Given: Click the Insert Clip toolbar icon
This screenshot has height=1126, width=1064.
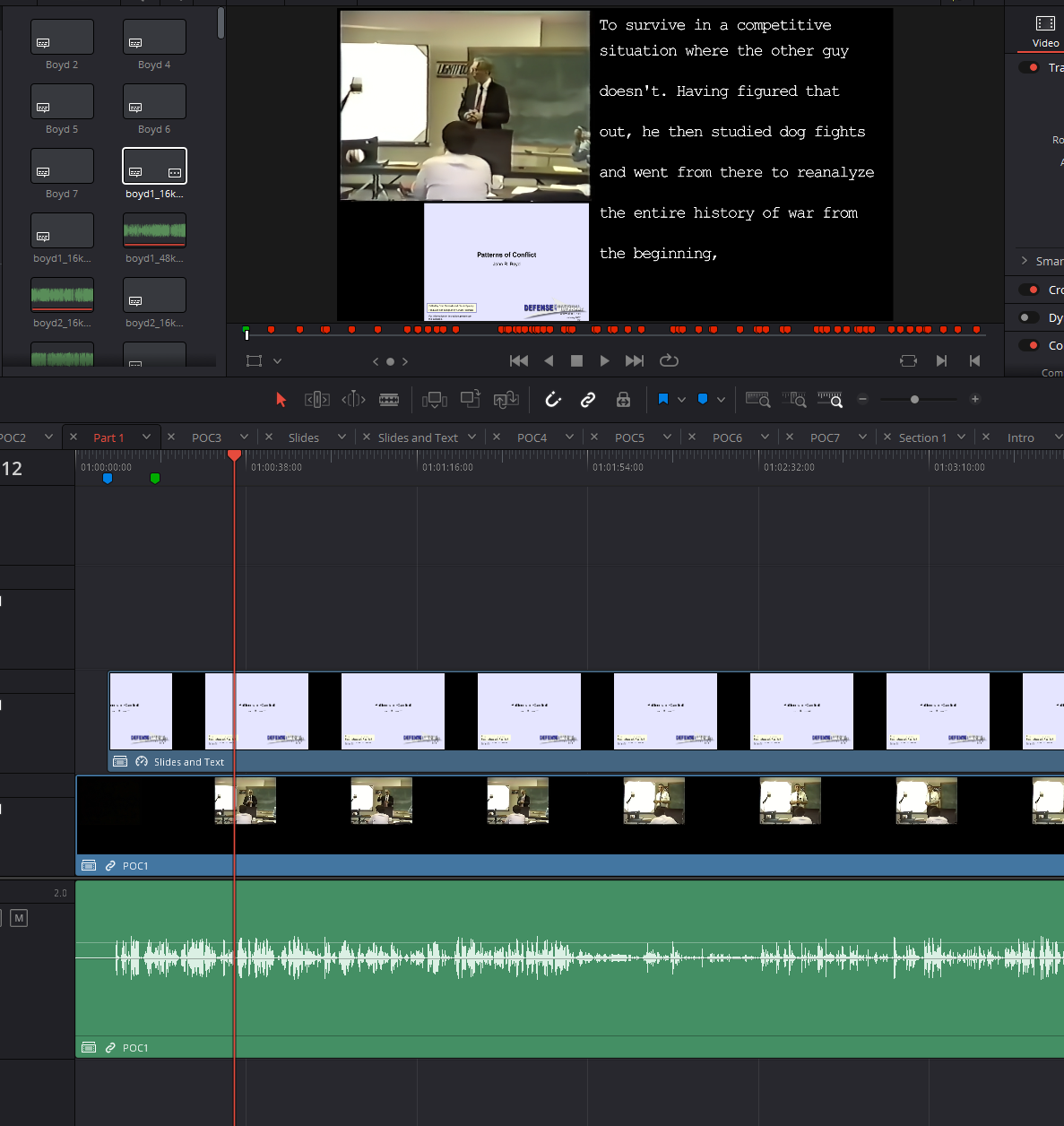Looking at the screenshot, I should pos(434,400).
